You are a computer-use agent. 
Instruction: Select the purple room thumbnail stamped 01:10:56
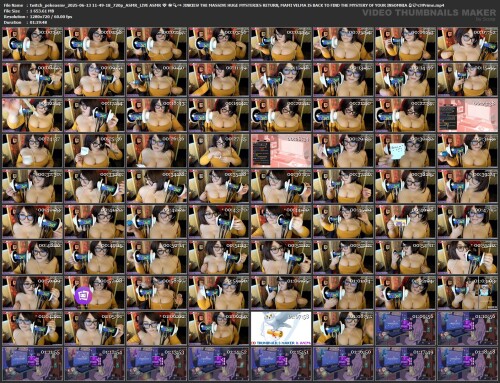pyautogui.click(x=468, y=328)
